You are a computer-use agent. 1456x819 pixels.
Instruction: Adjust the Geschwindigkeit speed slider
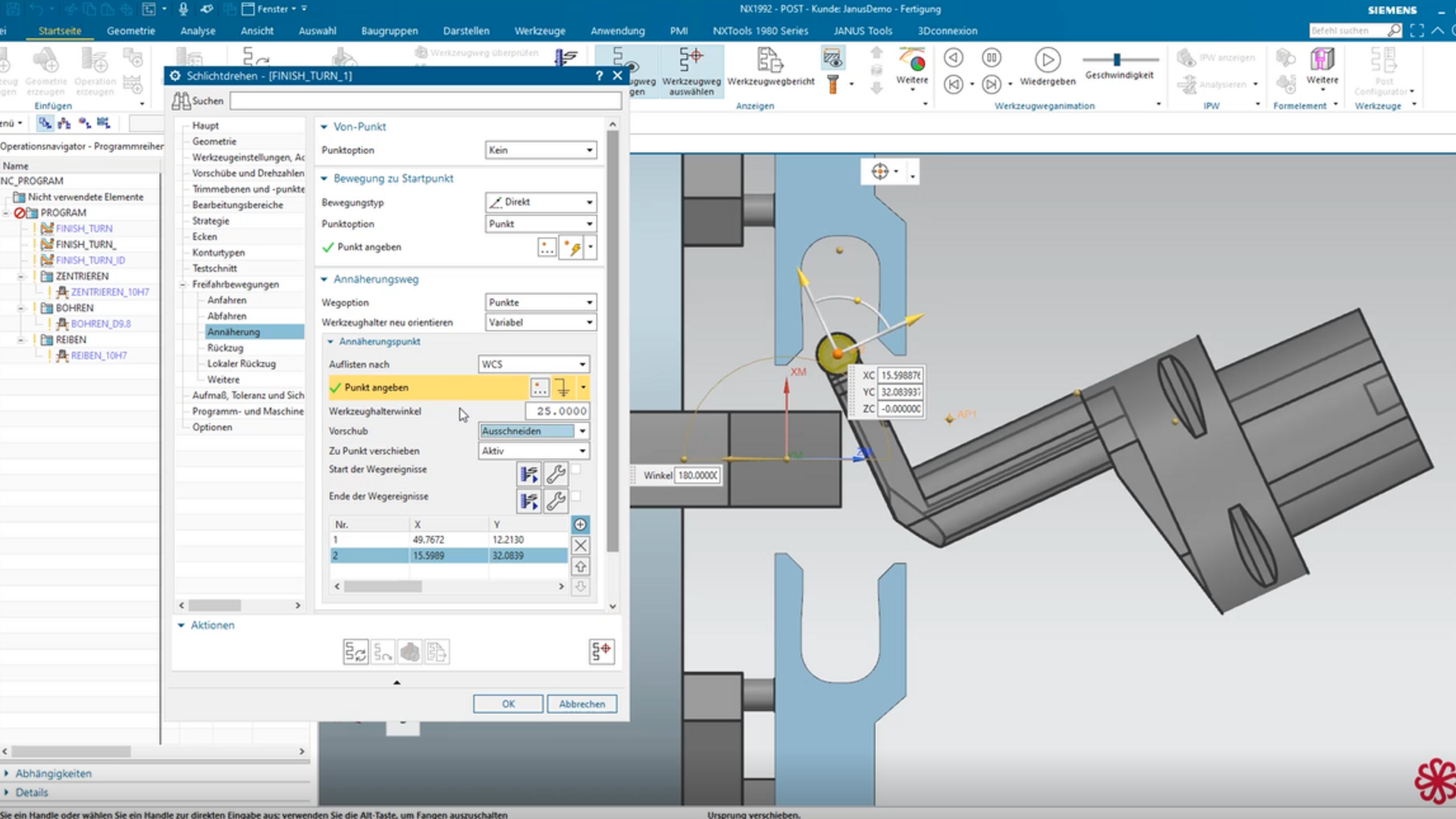[x=1117, y=59]
